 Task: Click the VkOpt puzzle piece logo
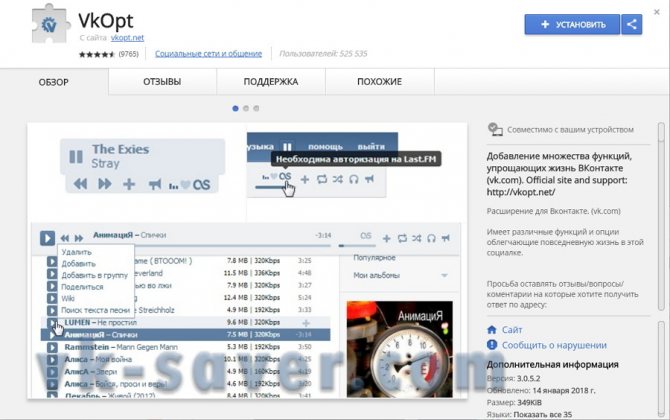[50, 24]
